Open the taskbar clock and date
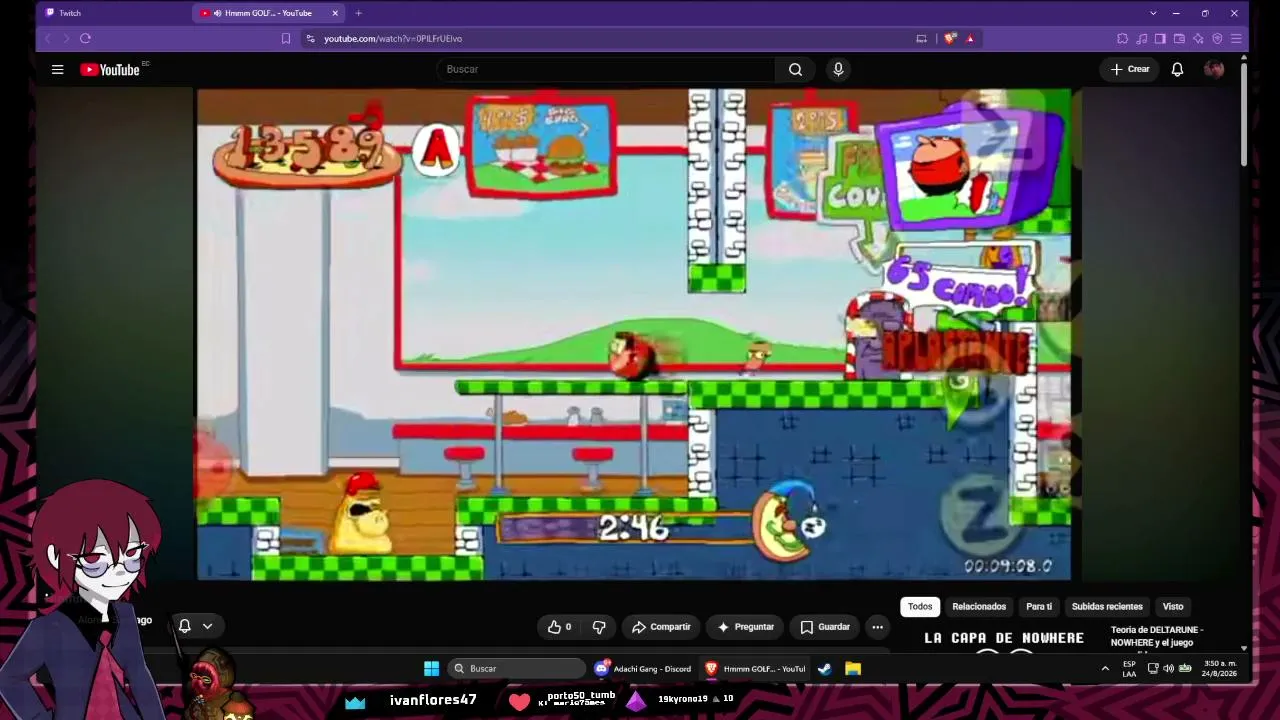This screenshot has height=720, width=1280. point(1220,668)
